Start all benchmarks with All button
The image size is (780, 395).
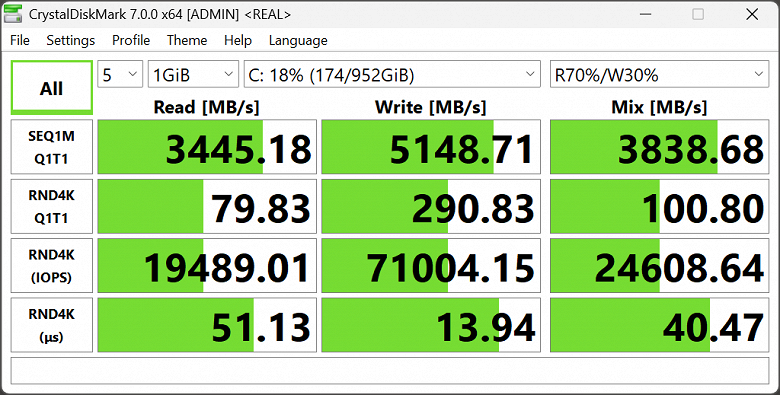[52, 88]
